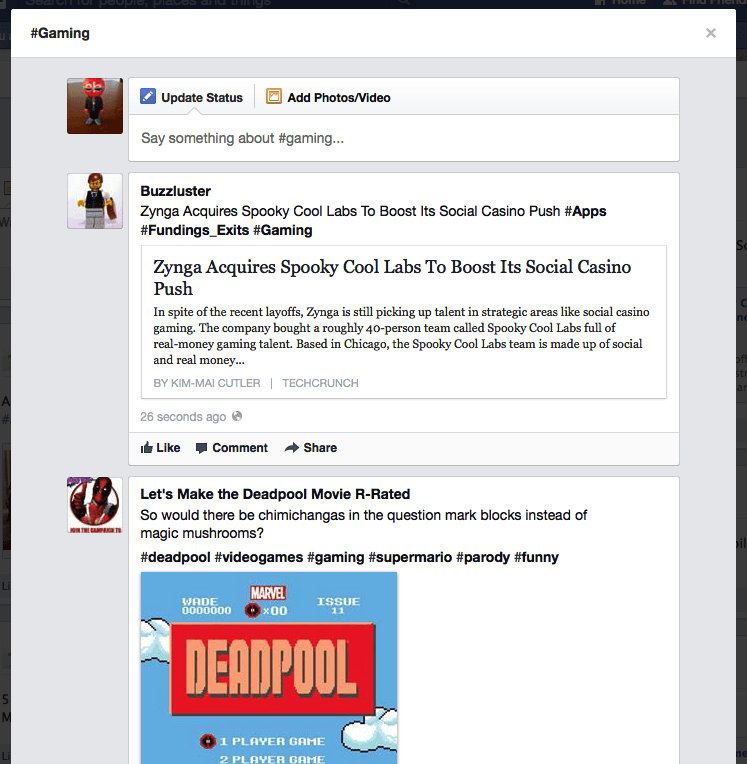
Task: Open the Deadpool page avatar
Action: (x=95, y=505)
